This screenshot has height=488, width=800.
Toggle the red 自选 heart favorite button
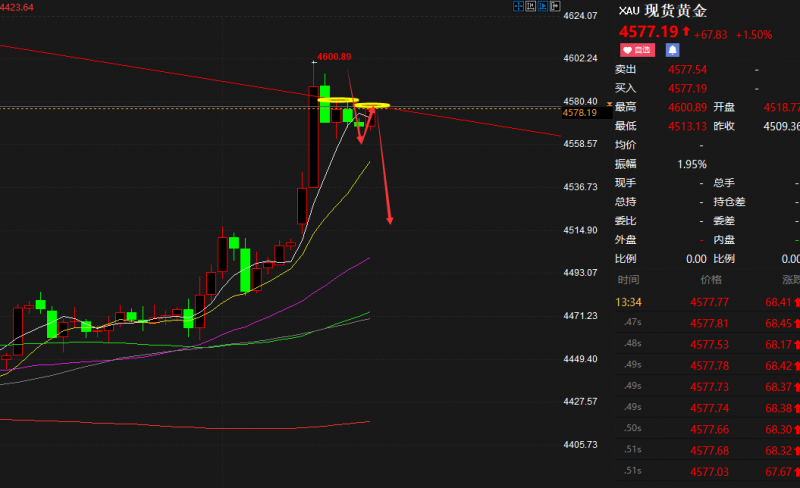tap(637, 49)
